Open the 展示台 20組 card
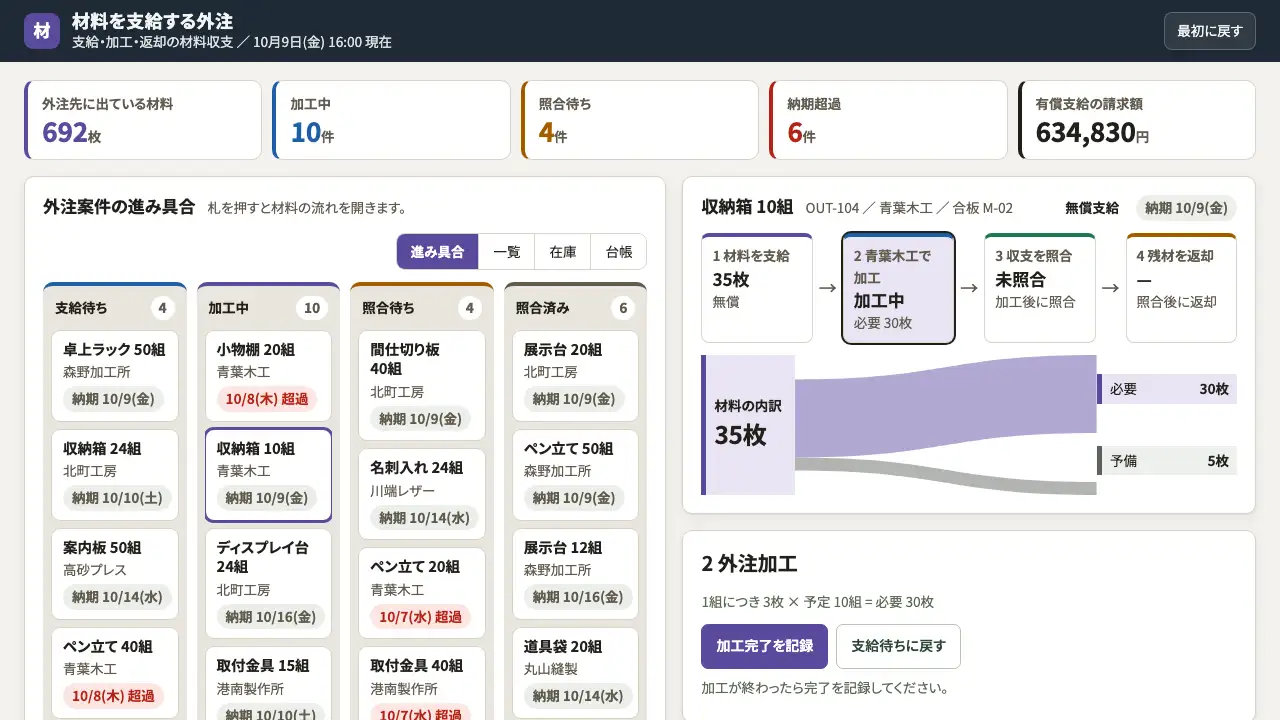This screenshot has height=720, width=1280. click(575, 376)
